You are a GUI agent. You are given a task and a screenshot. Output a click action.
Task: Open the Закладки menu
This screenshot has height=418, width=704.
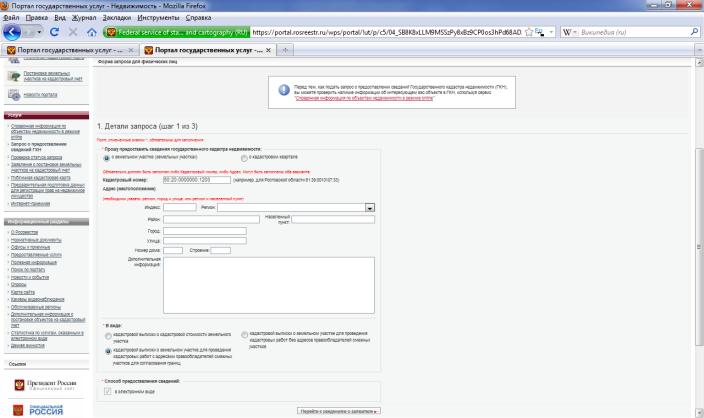[x=117, y=18]
